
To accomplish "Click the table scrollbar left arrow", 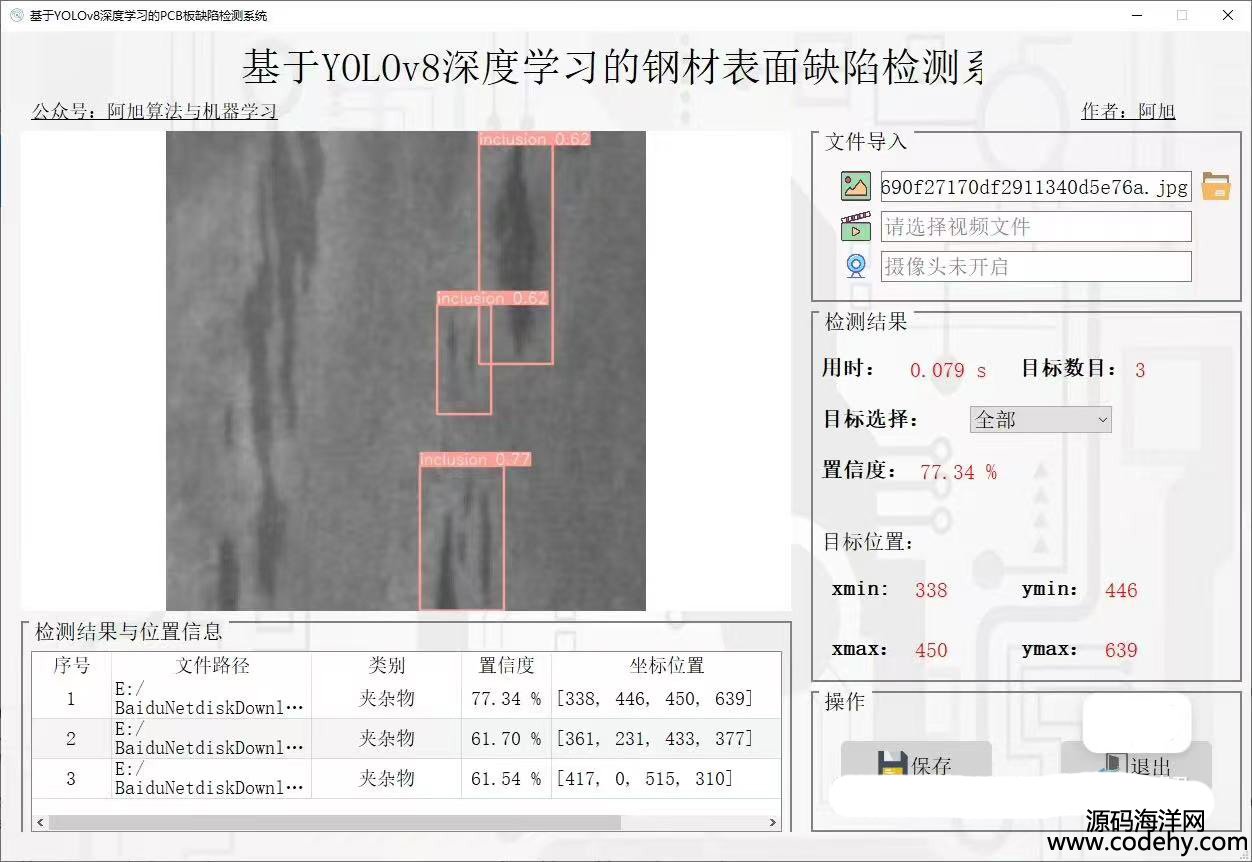I will pyautogui.click(x=40, y=823).
